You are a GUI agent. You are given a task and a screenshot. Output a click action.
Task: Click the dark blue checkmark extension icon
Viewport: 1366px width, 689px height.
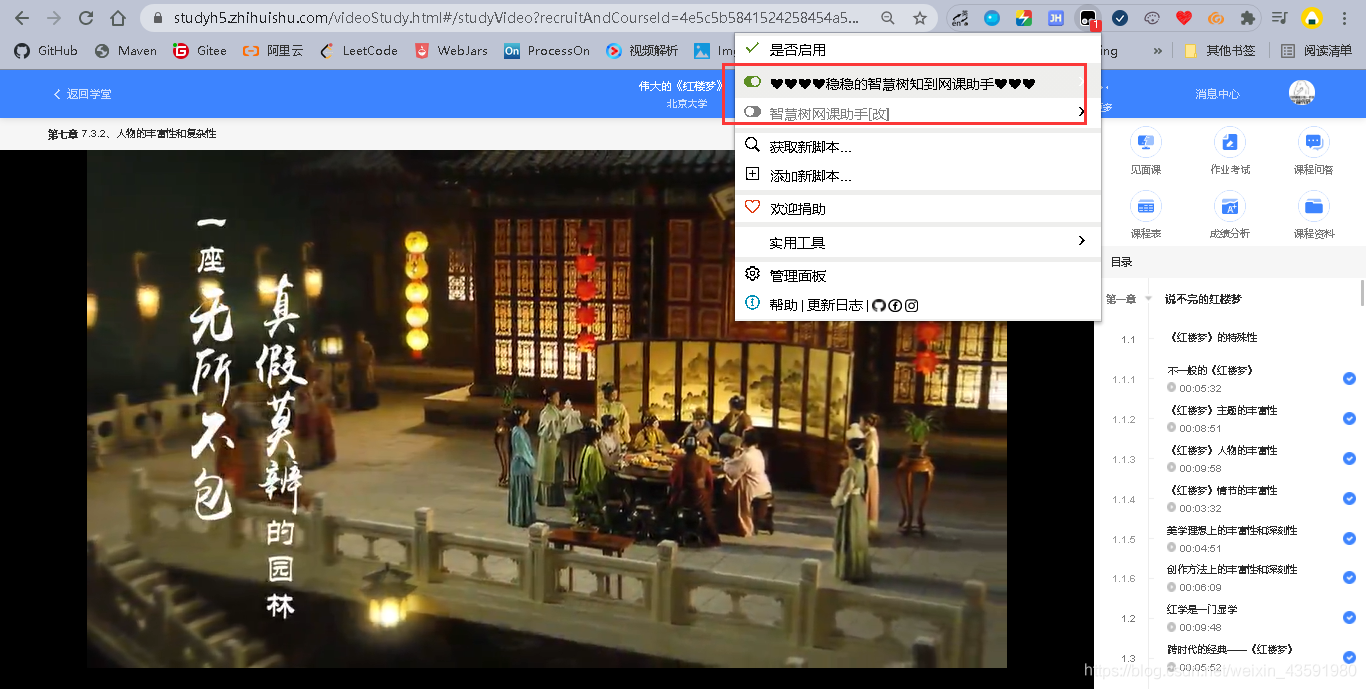[1120, 18]
